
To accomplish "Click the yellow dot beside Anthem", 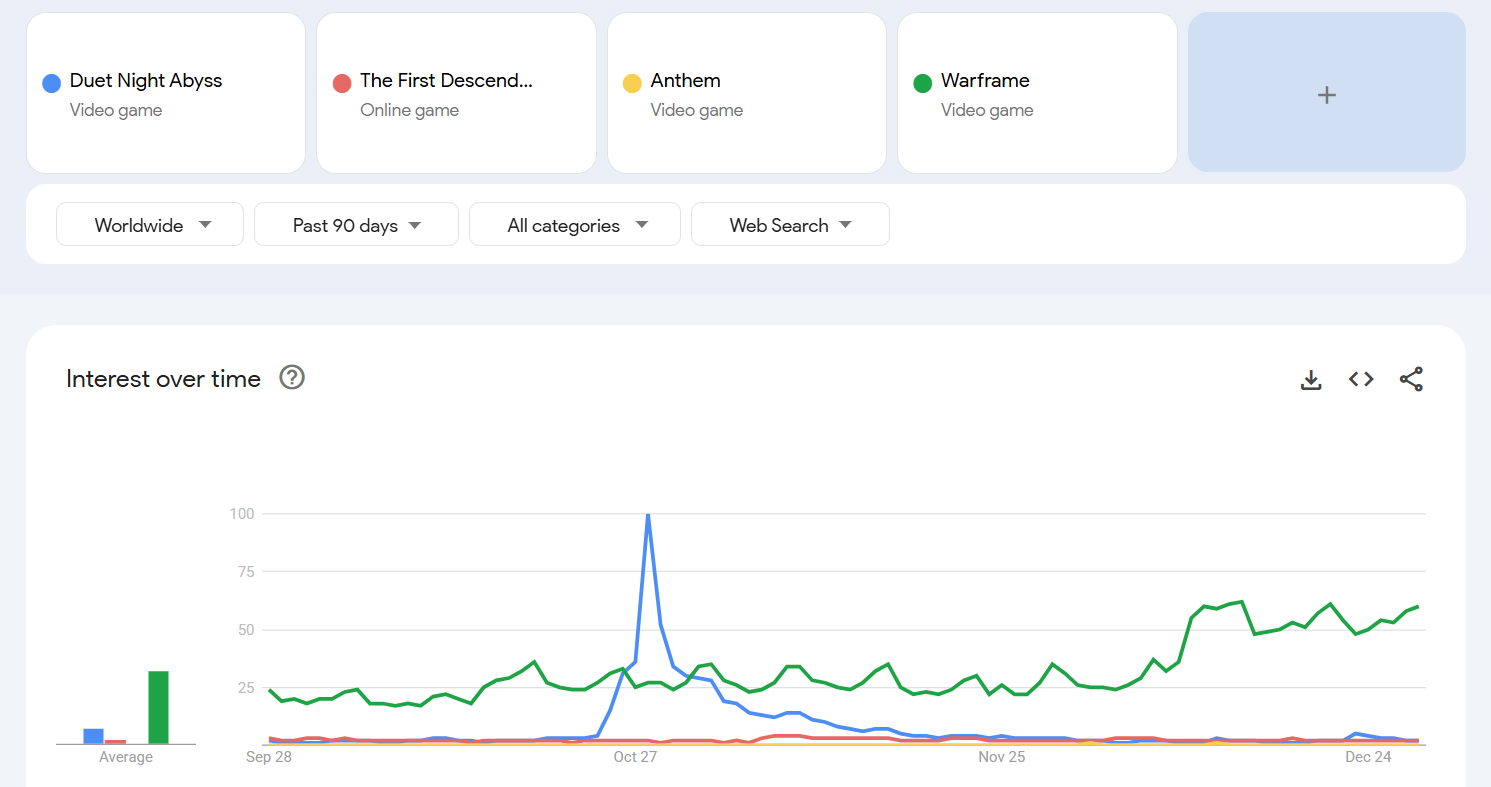I will click(632, 83).
